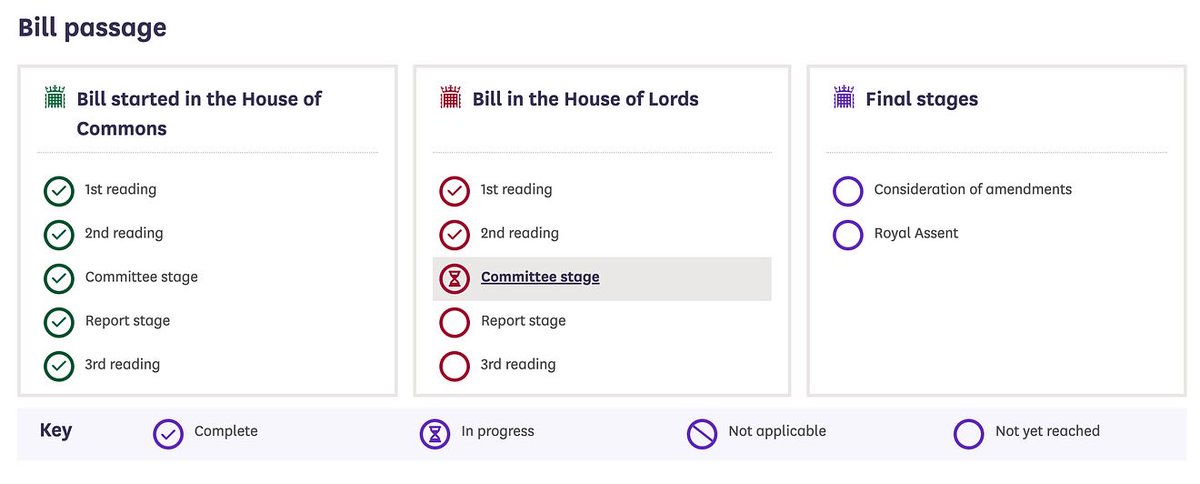This screenshot has width=1200, height=484.
Task: Click the Royal Assent empty circle icon
Action: [848, 234]
